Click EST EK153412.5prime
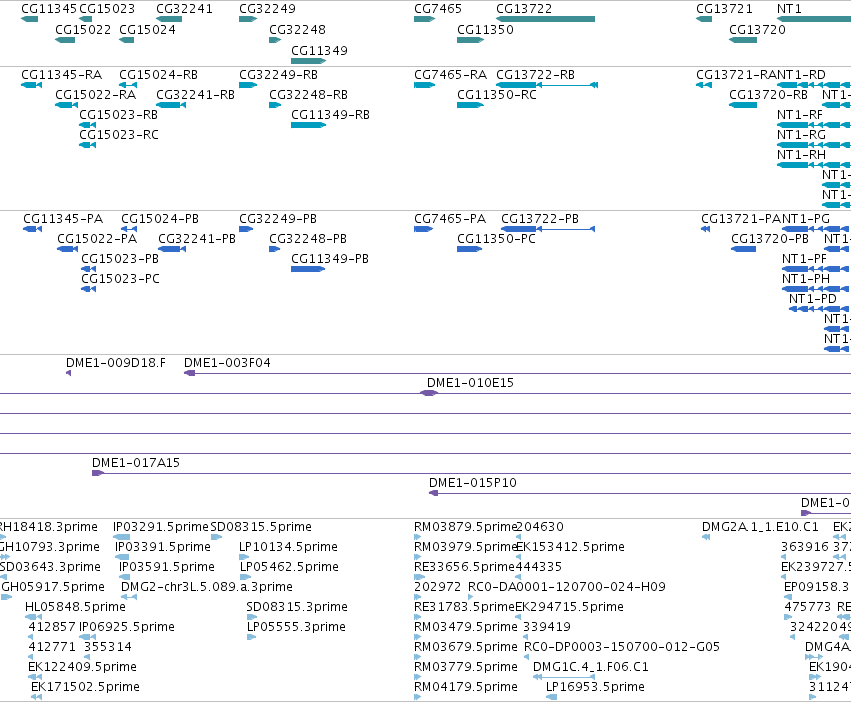Image resolution: width=851 pixels, height=702 pixels. [x=518, y=557]
